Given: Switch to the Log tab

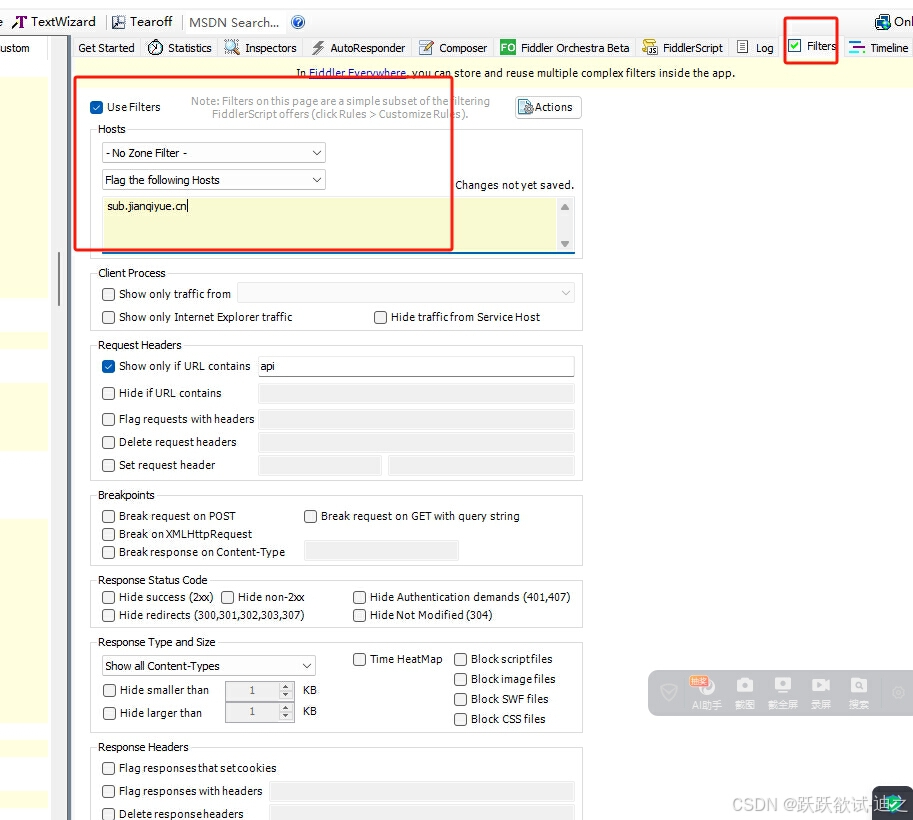Looking at the screenshot, I should pyautogui.click(x=755, y=48).
